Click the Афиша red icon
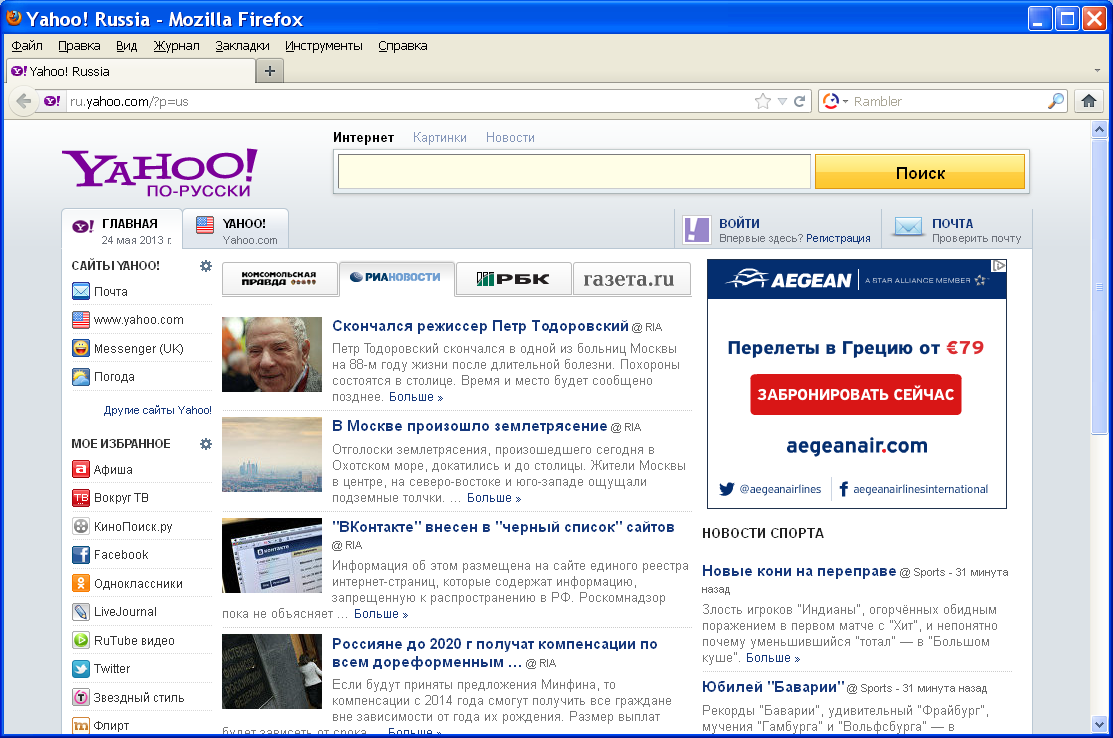 pos(81,469)
